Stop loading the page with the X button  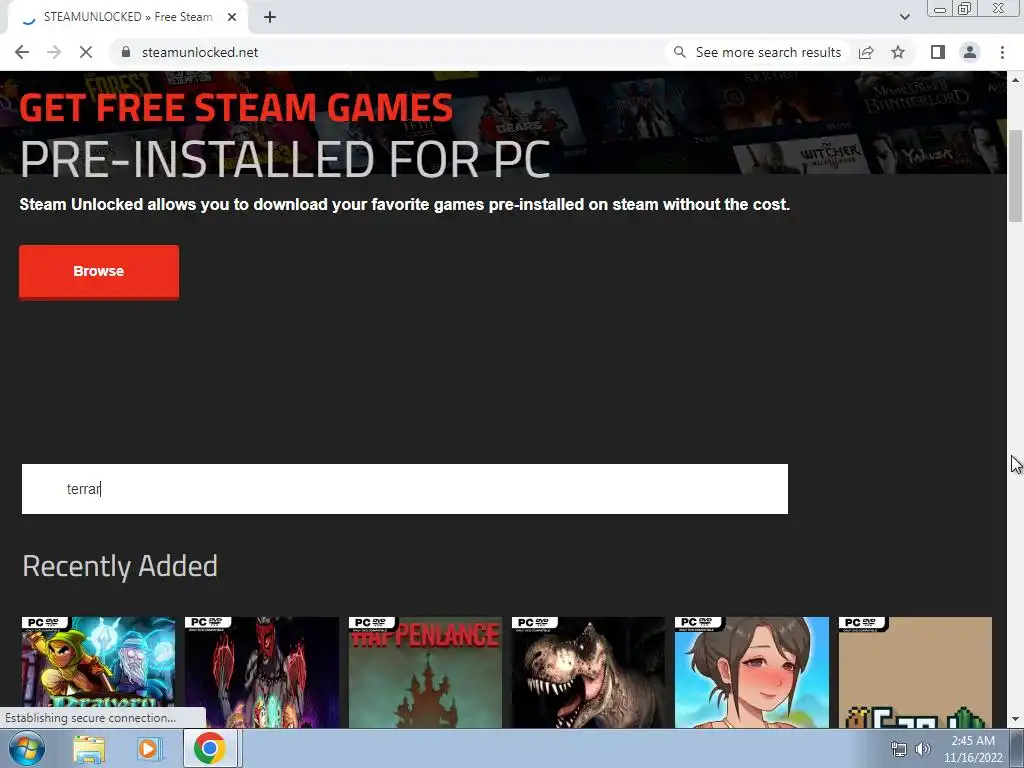pyautogui.click(x=86, y=52)
